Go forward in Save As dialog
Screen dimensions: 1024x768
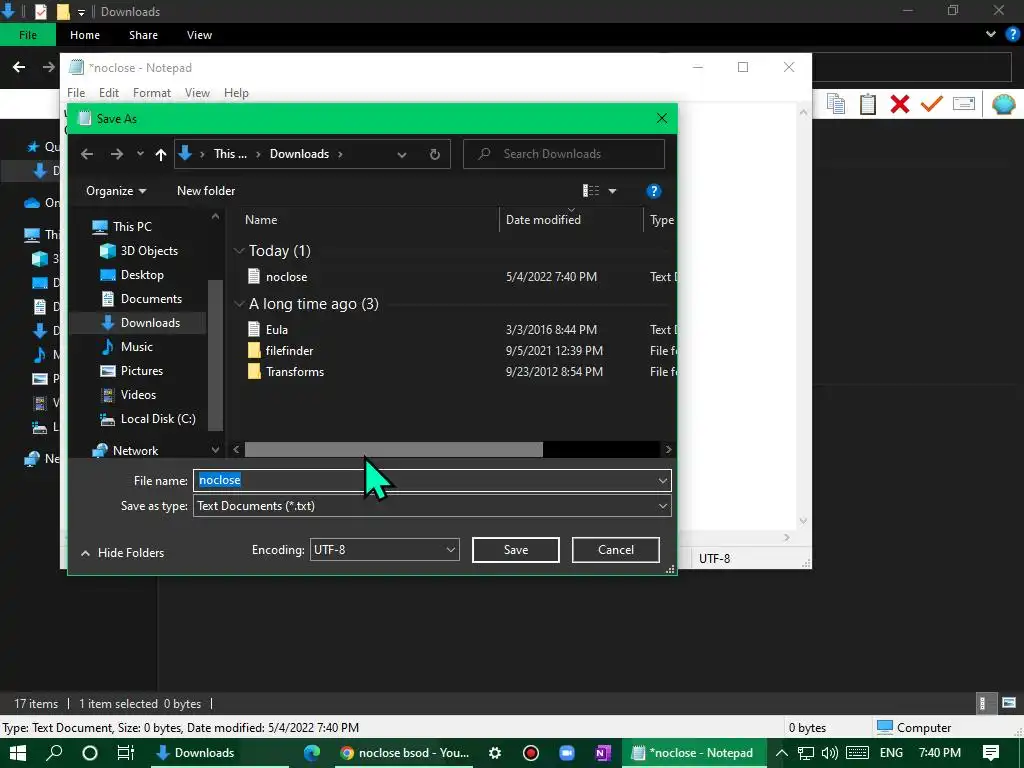click(116, 154)
